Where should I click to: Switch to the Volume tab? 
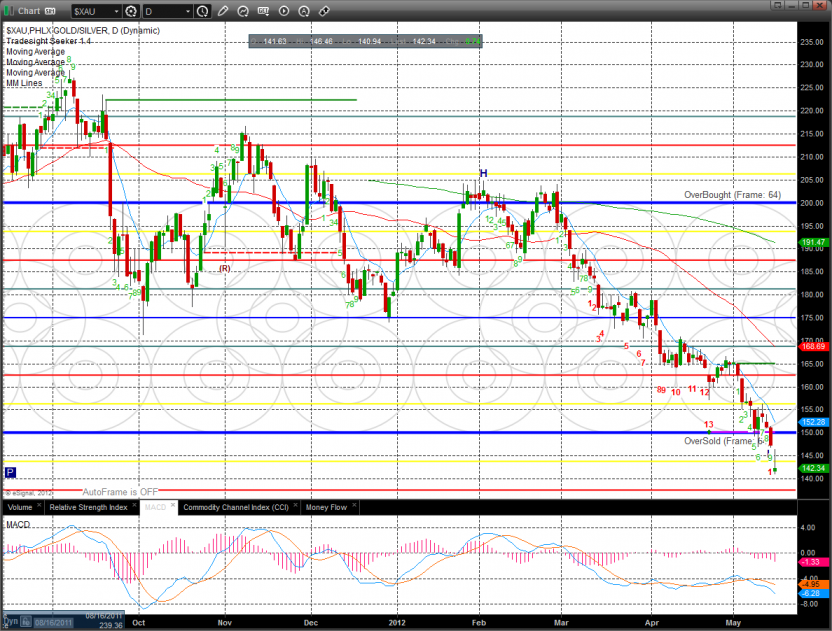click(x=20, y=508)
